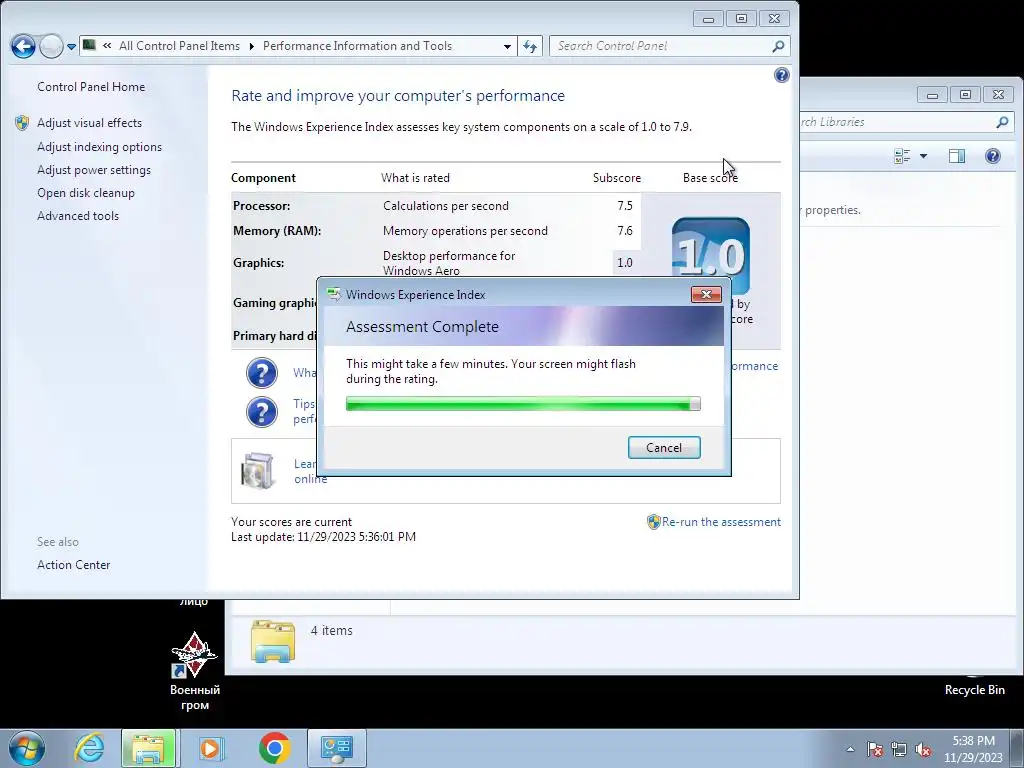Launch Windows Media Player from the taskbar

pos(210,748)
